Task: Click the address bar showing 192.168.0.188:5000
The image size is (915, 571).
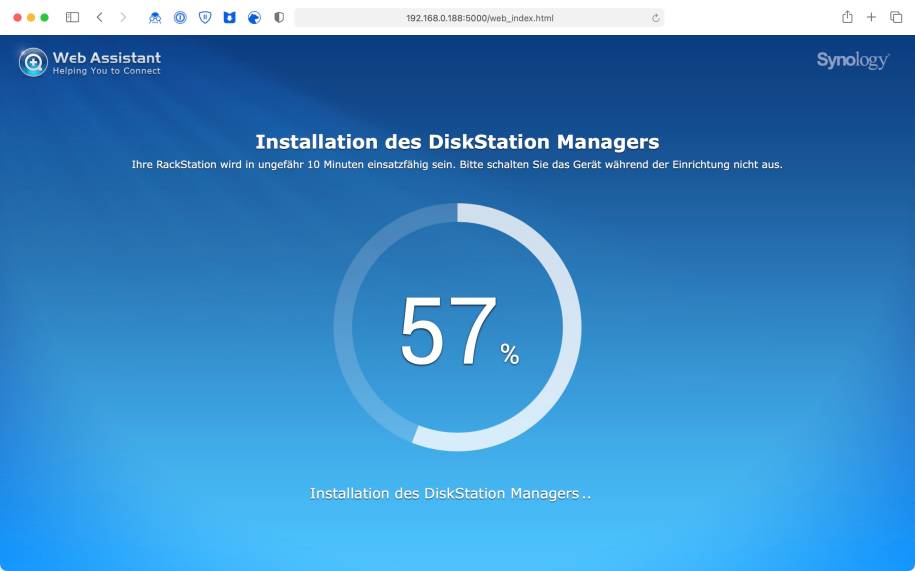Action: [x=479, y=18]
